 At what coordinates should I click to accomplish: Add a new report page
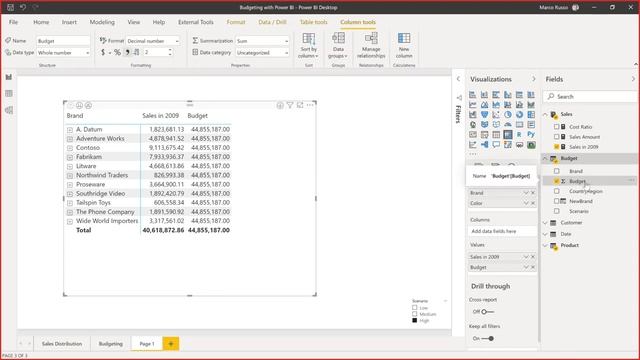171,344
